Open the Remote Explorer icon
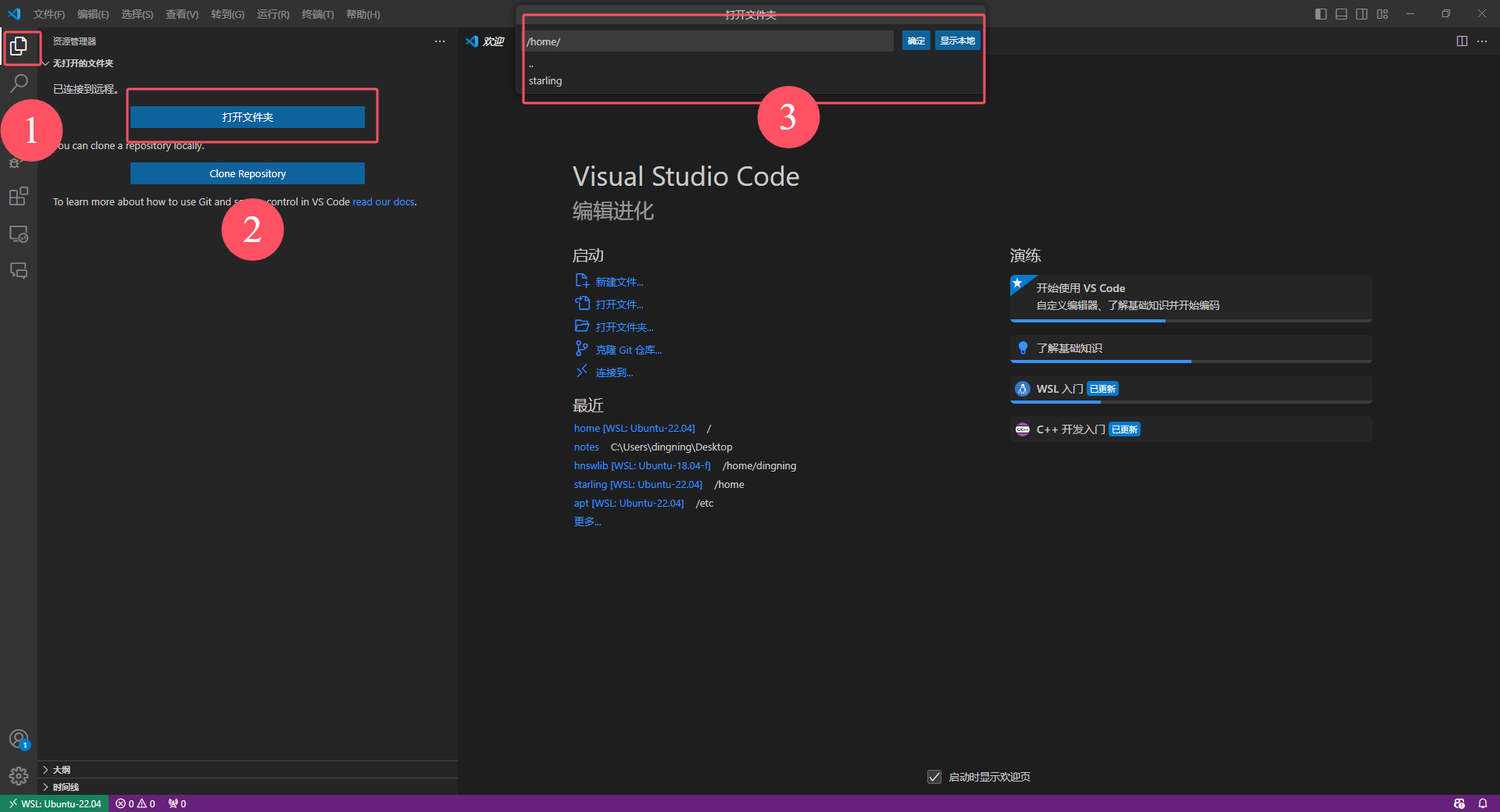This screenshot has height=812, width=1500. [19, 233]
